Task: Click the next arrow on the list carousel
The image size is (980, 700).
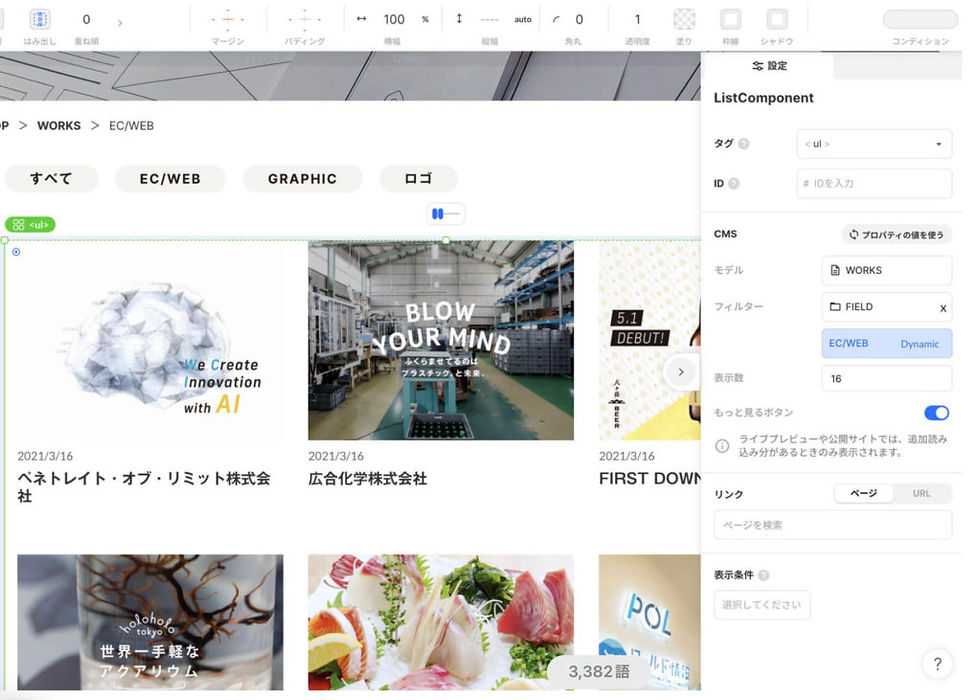Action: [681, 372]
